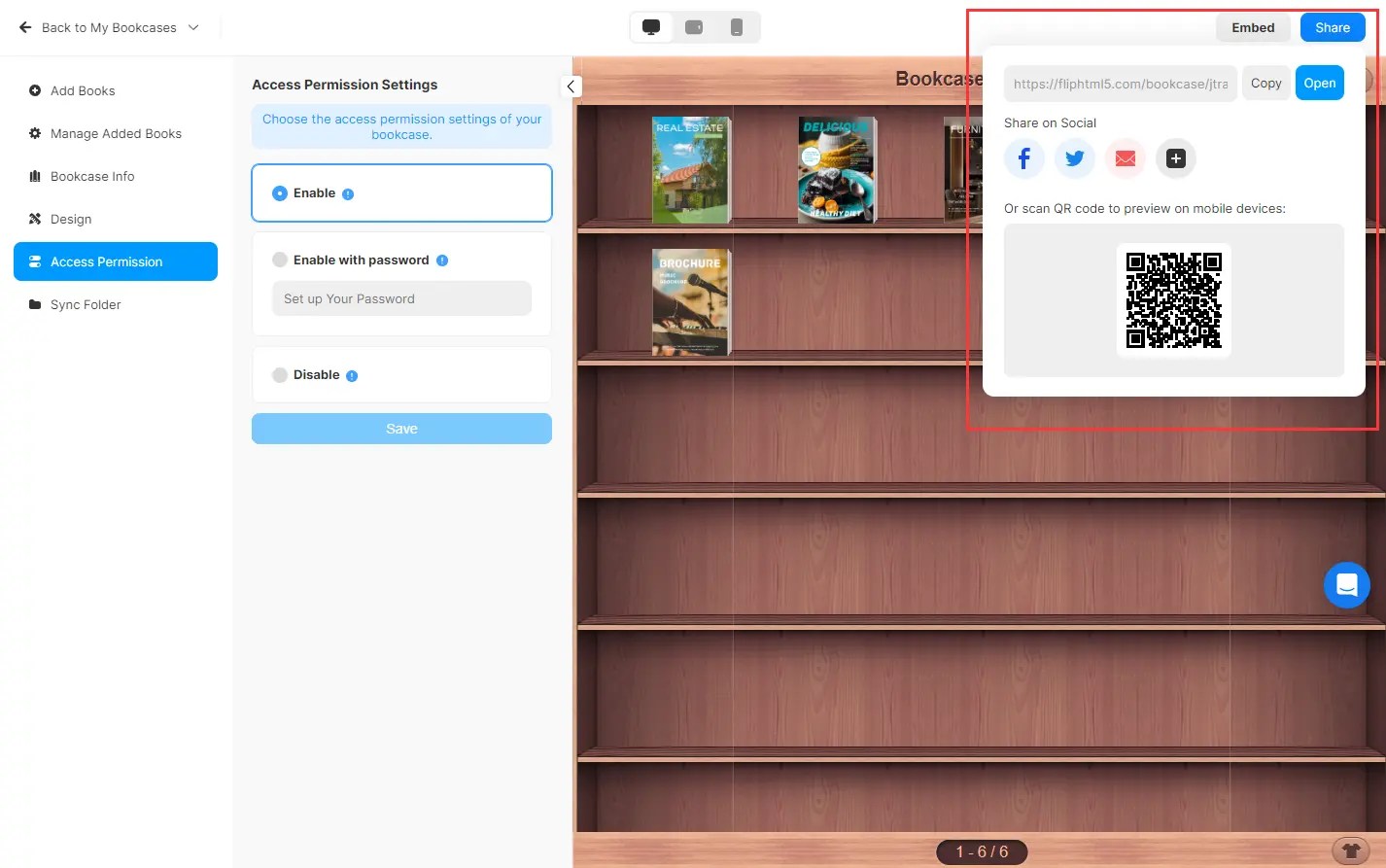The image size is (1386, 868).
Task: Switch to desktop preview mode
Action: point(650,26)
